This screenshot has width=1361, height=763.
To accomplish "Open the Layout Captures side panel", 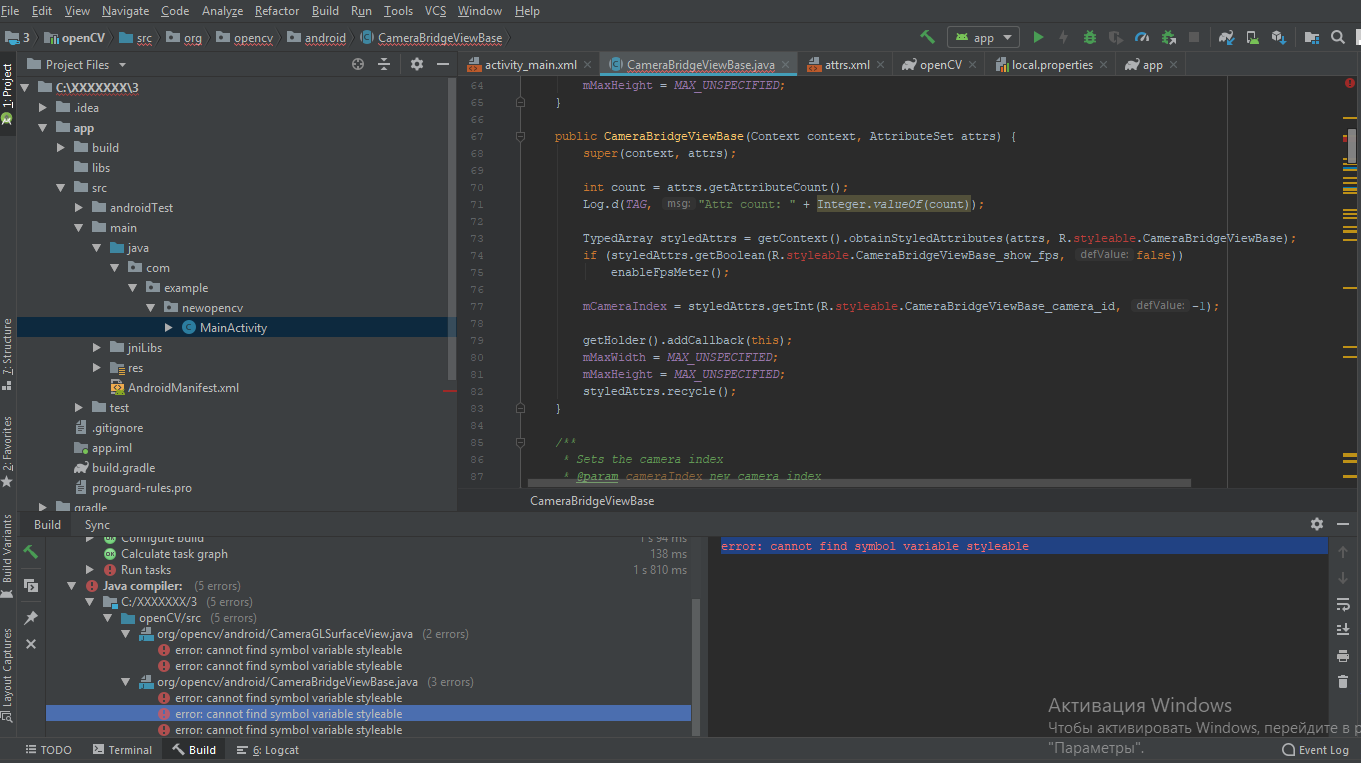I will 8,678.
